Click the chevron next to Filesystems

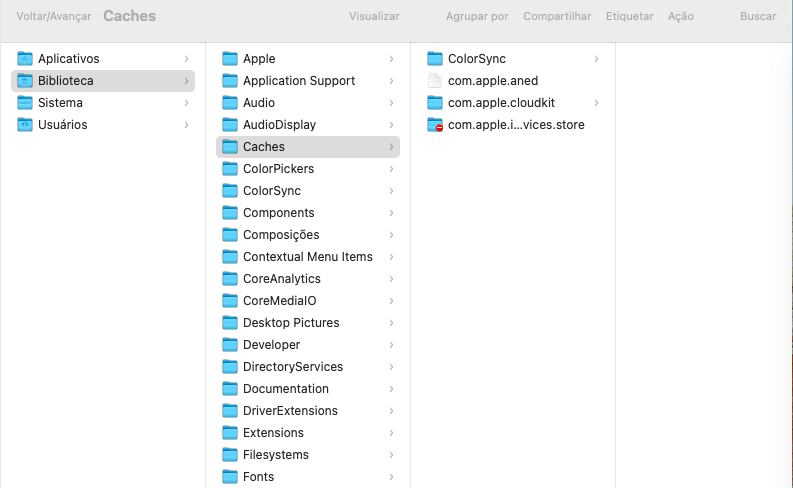click(391, 455)
